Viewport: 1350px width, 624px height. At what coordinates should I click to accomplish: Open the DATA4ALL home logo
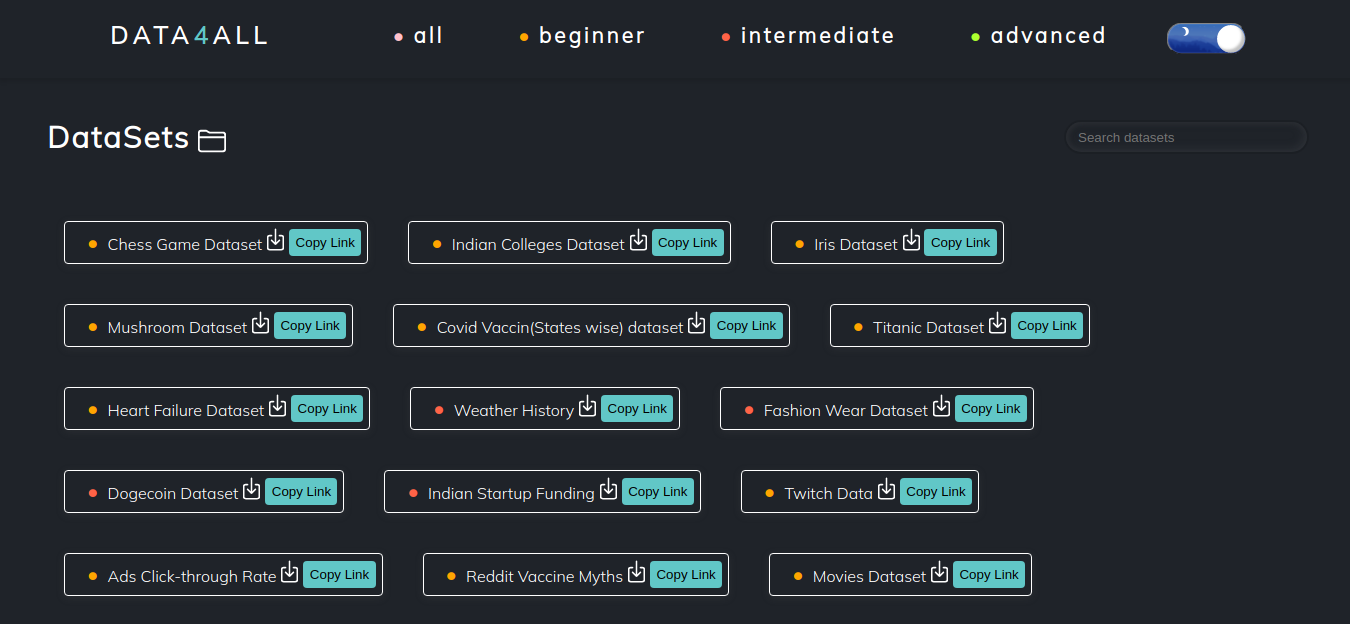point(190,36)
